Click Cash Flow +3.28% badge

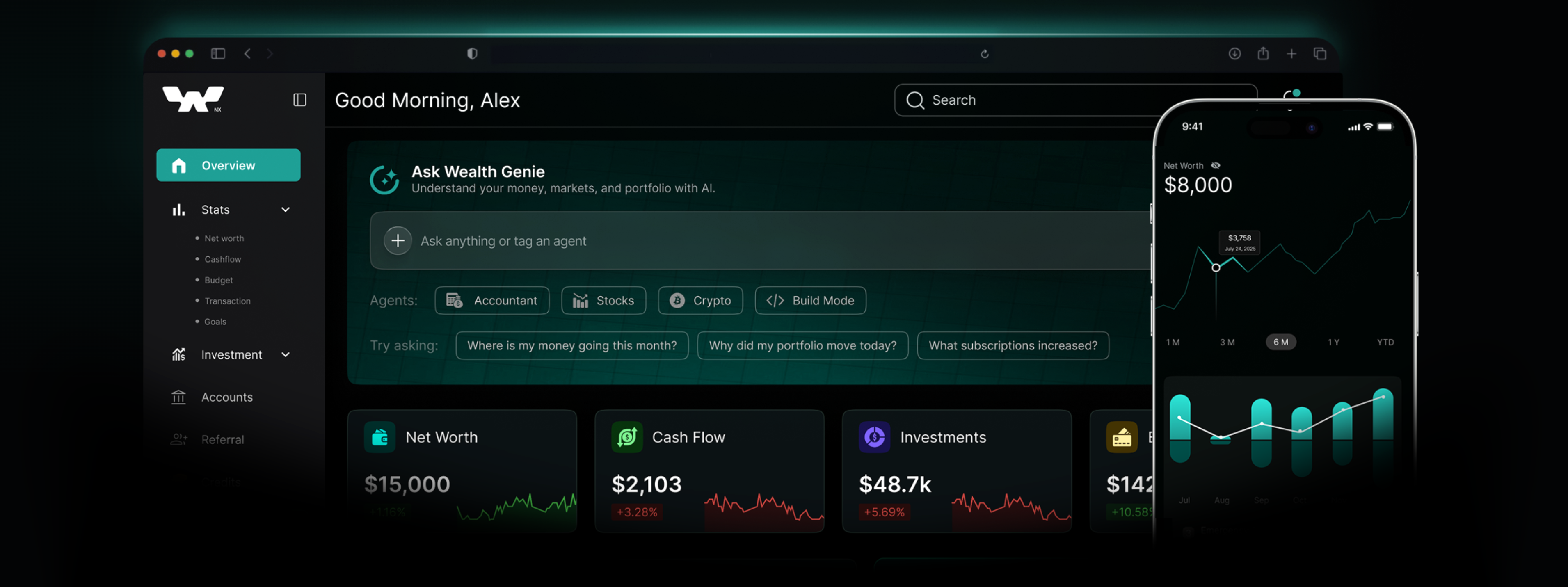pos(637,512)
